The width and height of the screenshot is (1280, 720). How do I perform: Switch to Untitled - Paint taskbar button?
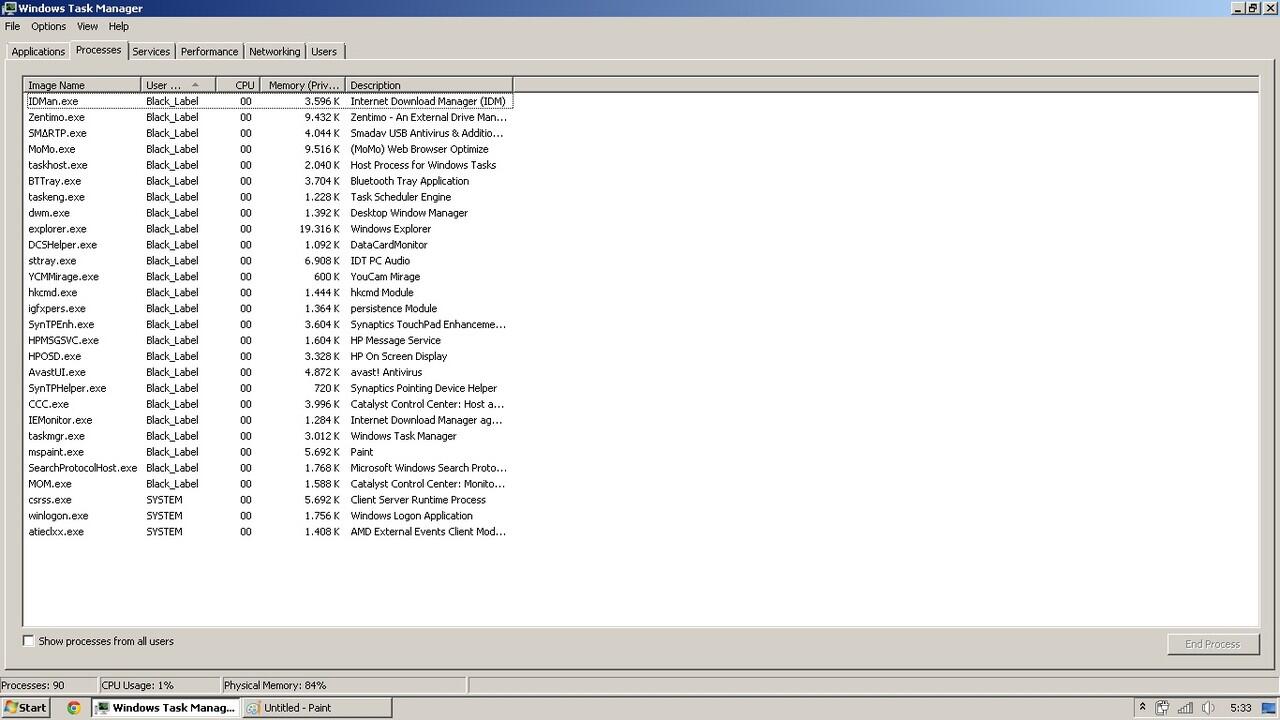point(315,708)
